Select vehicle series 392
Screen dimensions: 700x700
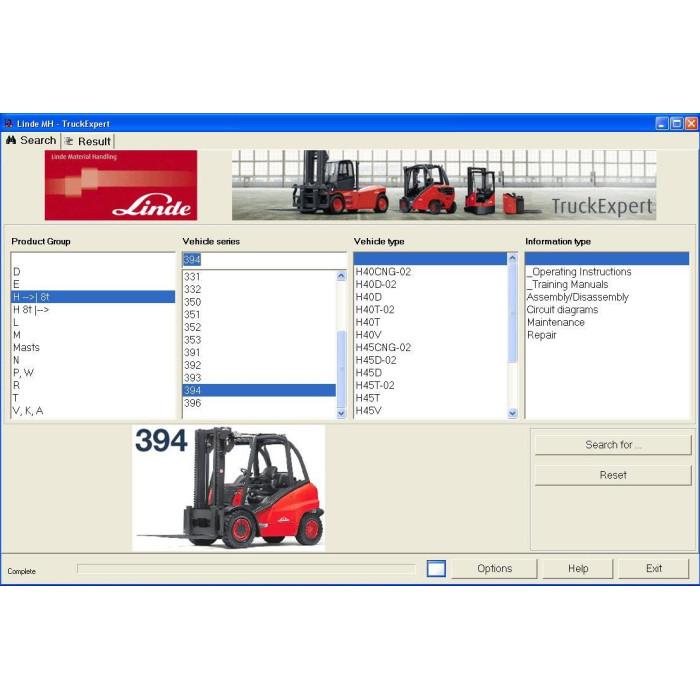tap(259, 365)
